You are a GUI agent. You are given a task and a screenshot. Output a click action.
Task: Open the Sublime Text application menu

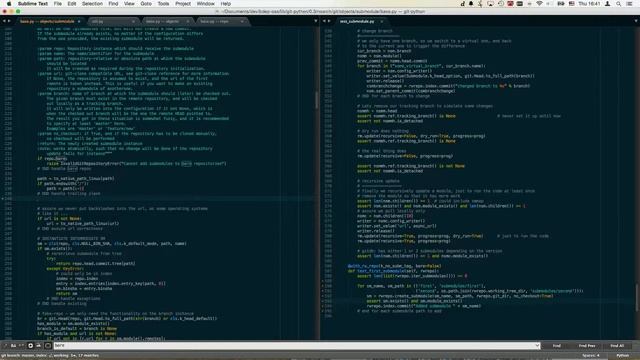[33, 4]
